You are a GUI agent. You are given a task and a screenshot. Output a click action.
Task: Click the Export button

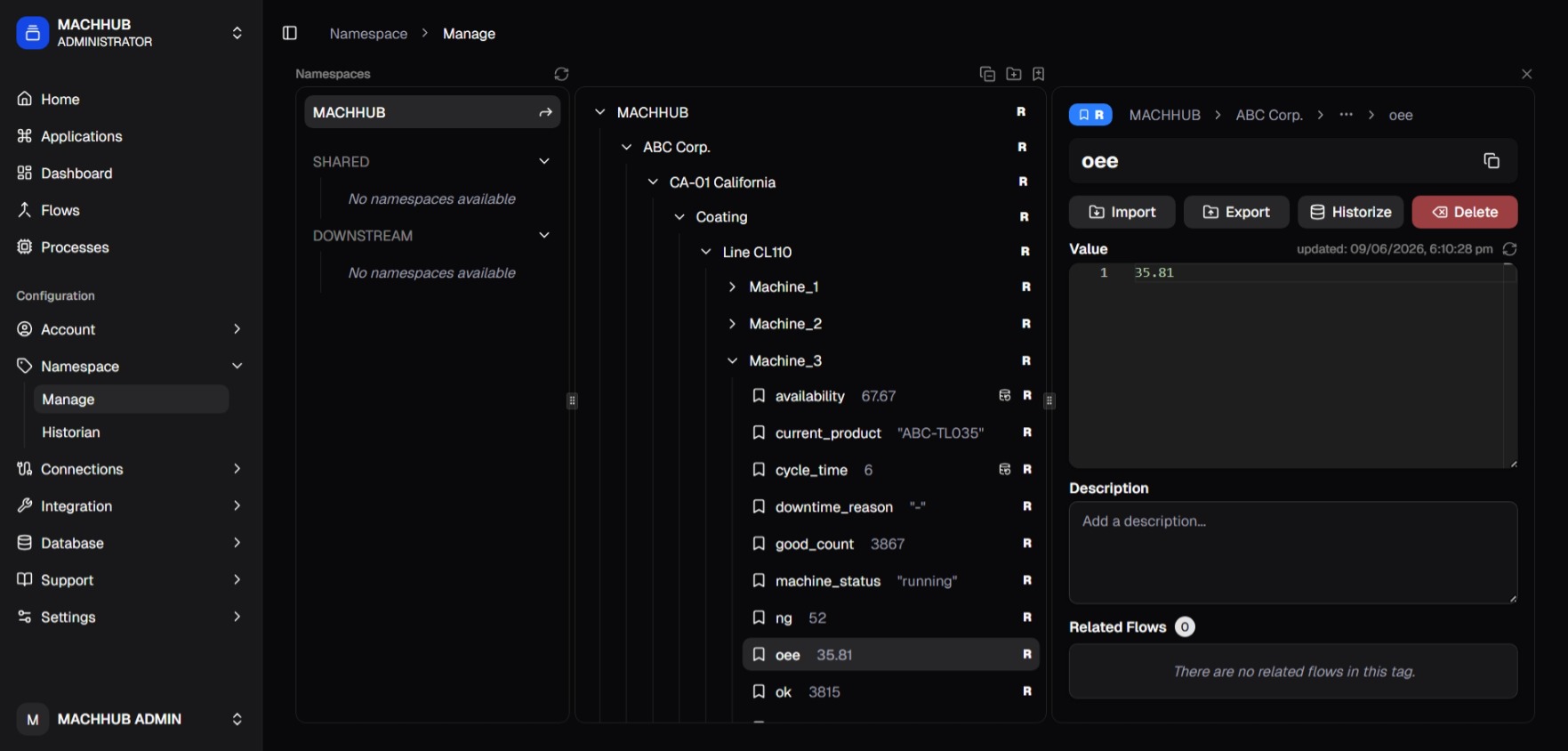tap(1236, 212)
